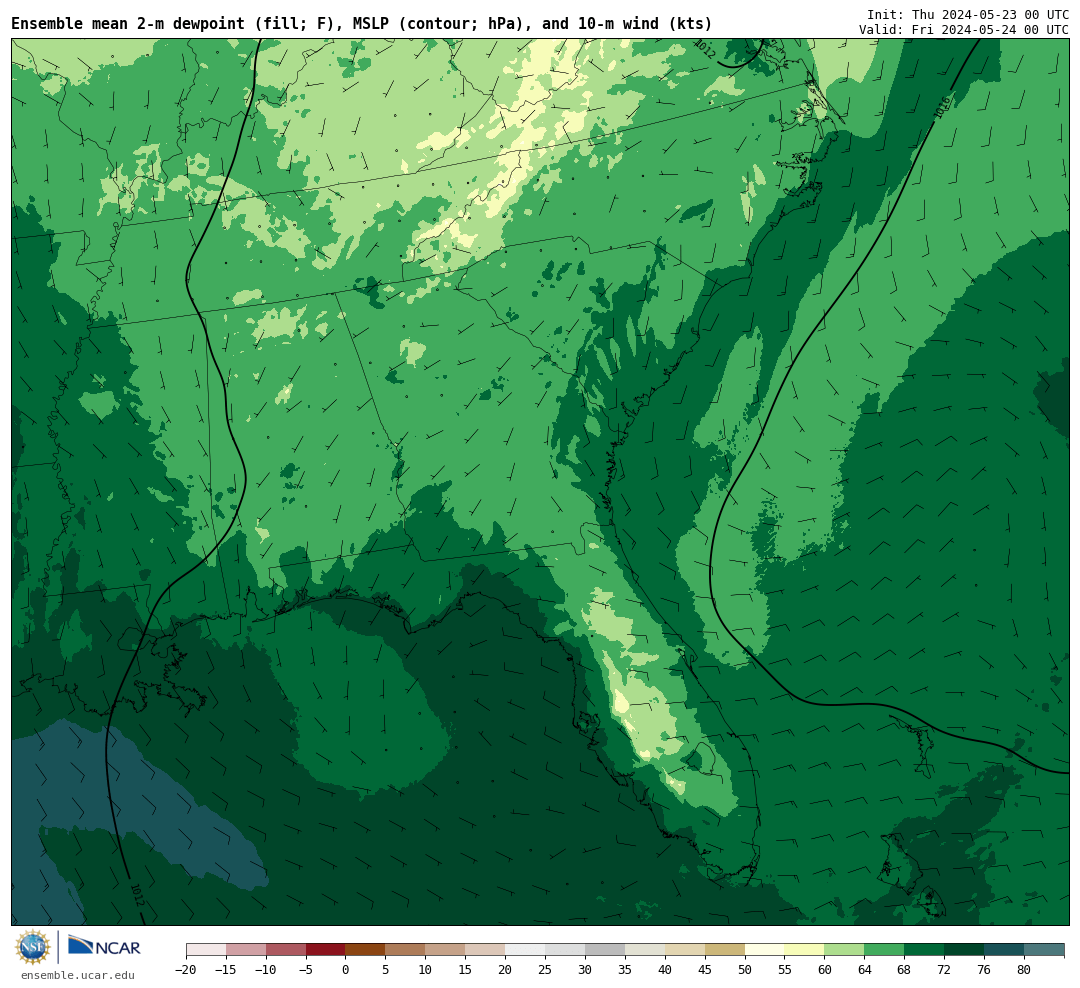Click the 76 colorbar tick label

click(x=985, y=970)
